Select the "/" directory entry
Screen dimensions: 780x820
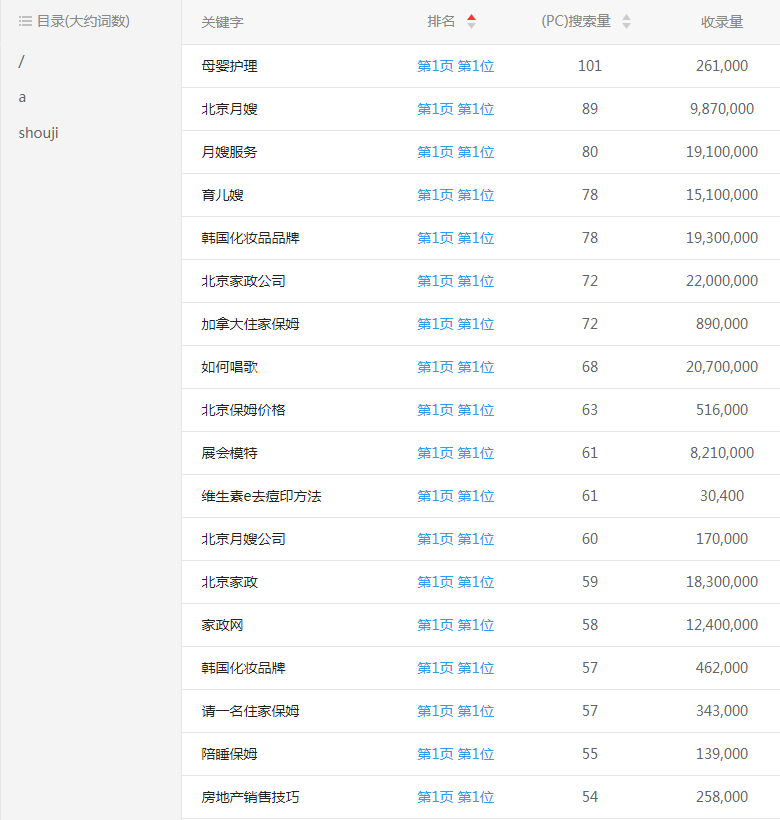tap(22, 62)
